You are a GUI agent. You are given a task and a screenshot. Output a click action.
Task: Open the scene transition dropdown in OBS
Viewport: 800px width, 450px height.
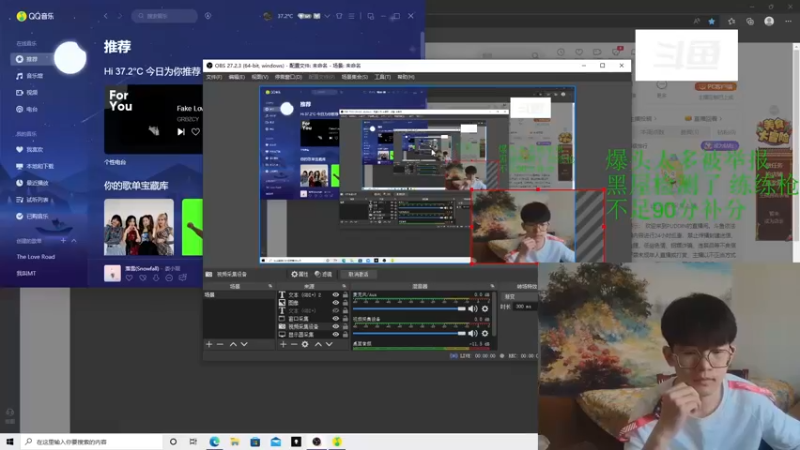coord(519,296)
